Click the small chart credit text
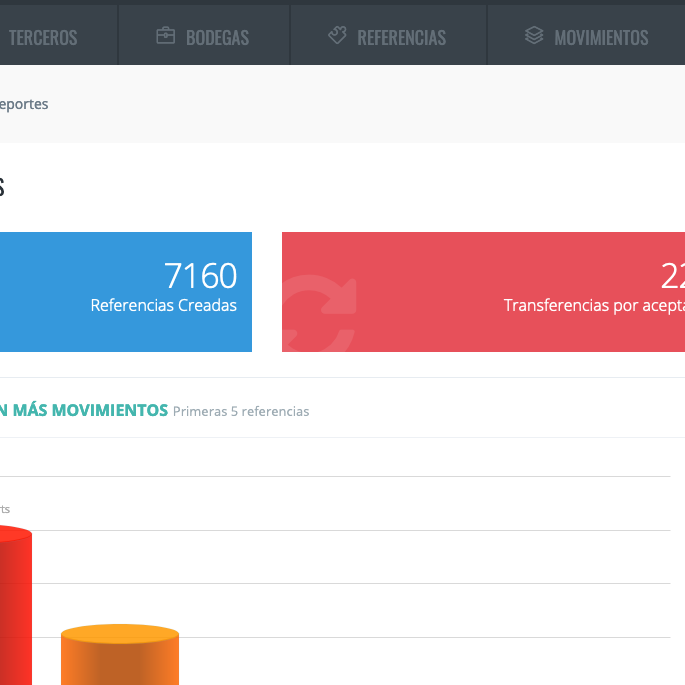Image resolution: width=685 pixels, height=685 pixels. pos(5,509)
